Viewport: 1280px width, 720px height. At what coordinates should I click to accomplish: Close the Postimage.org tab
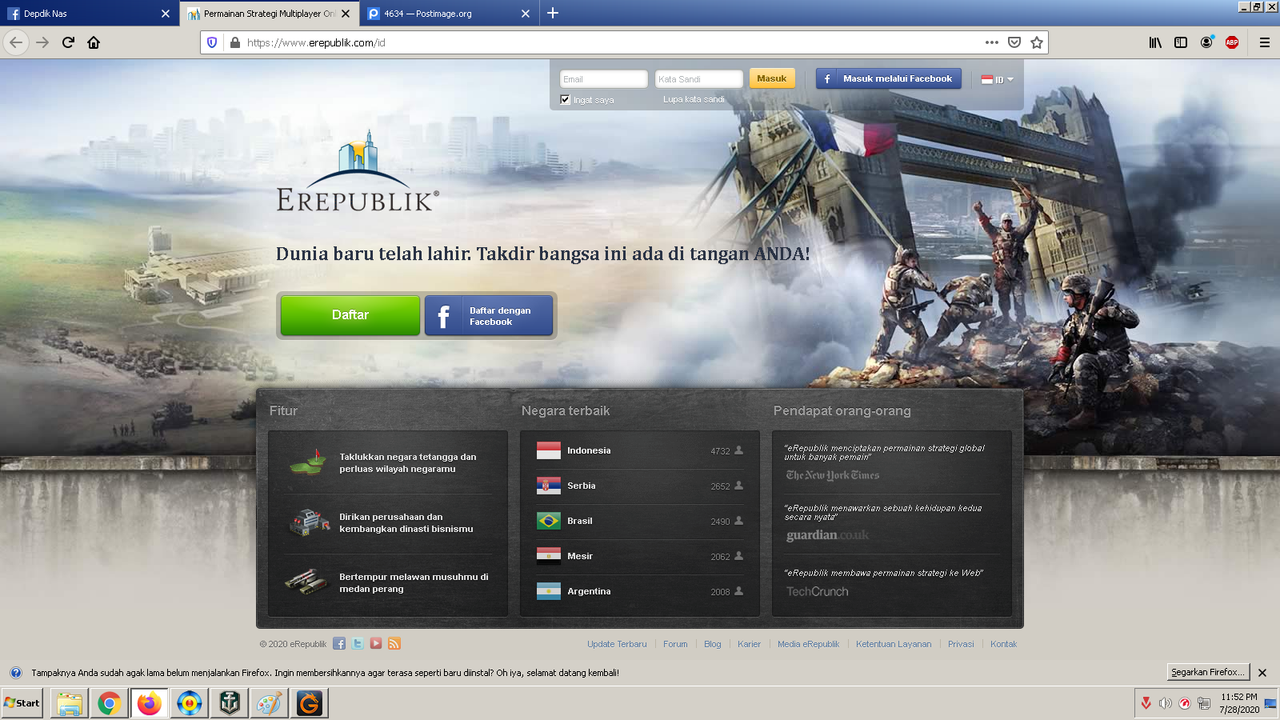pos(525,13)
